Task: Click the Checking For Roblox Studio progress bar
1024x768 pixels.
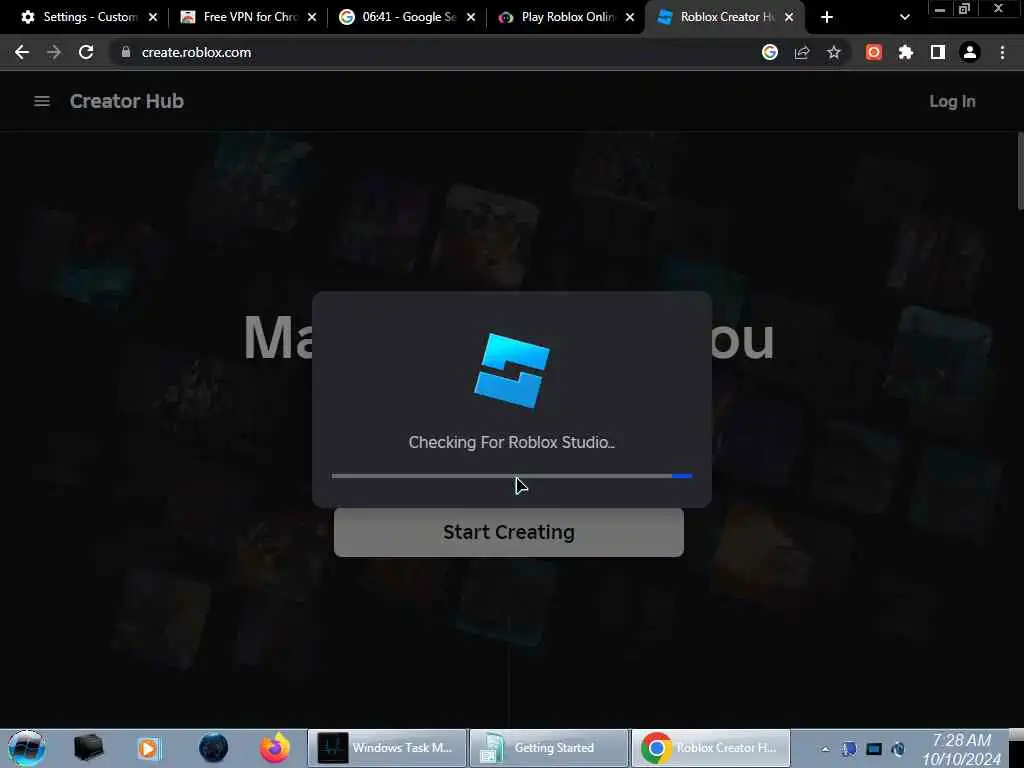Action: pos(511,476)
